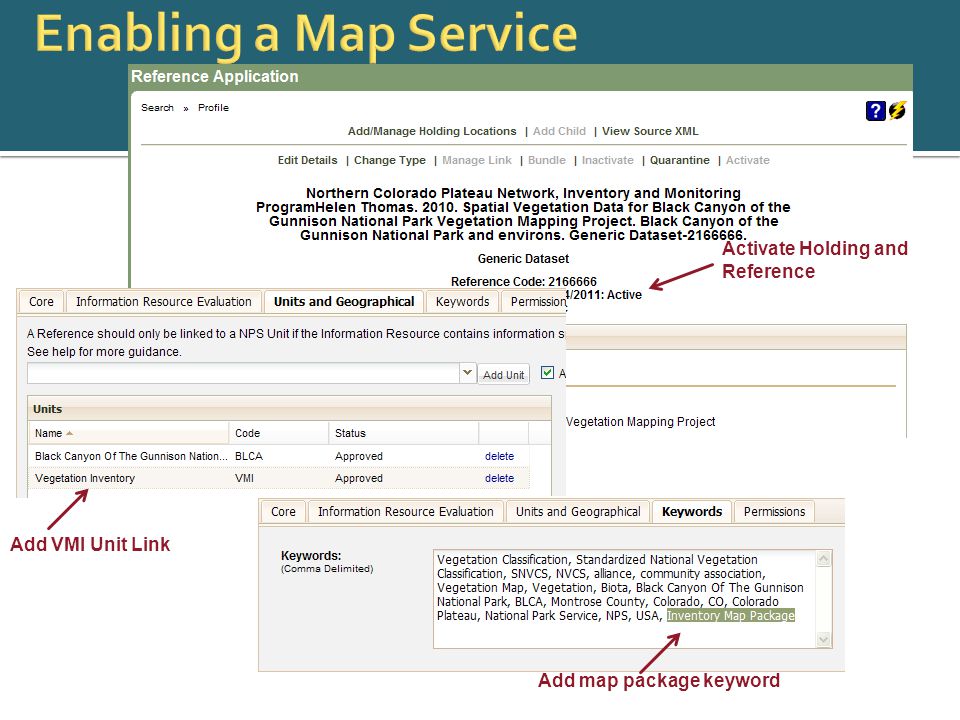Open the partially hidden Permission tab above Units

click(535, 302)
